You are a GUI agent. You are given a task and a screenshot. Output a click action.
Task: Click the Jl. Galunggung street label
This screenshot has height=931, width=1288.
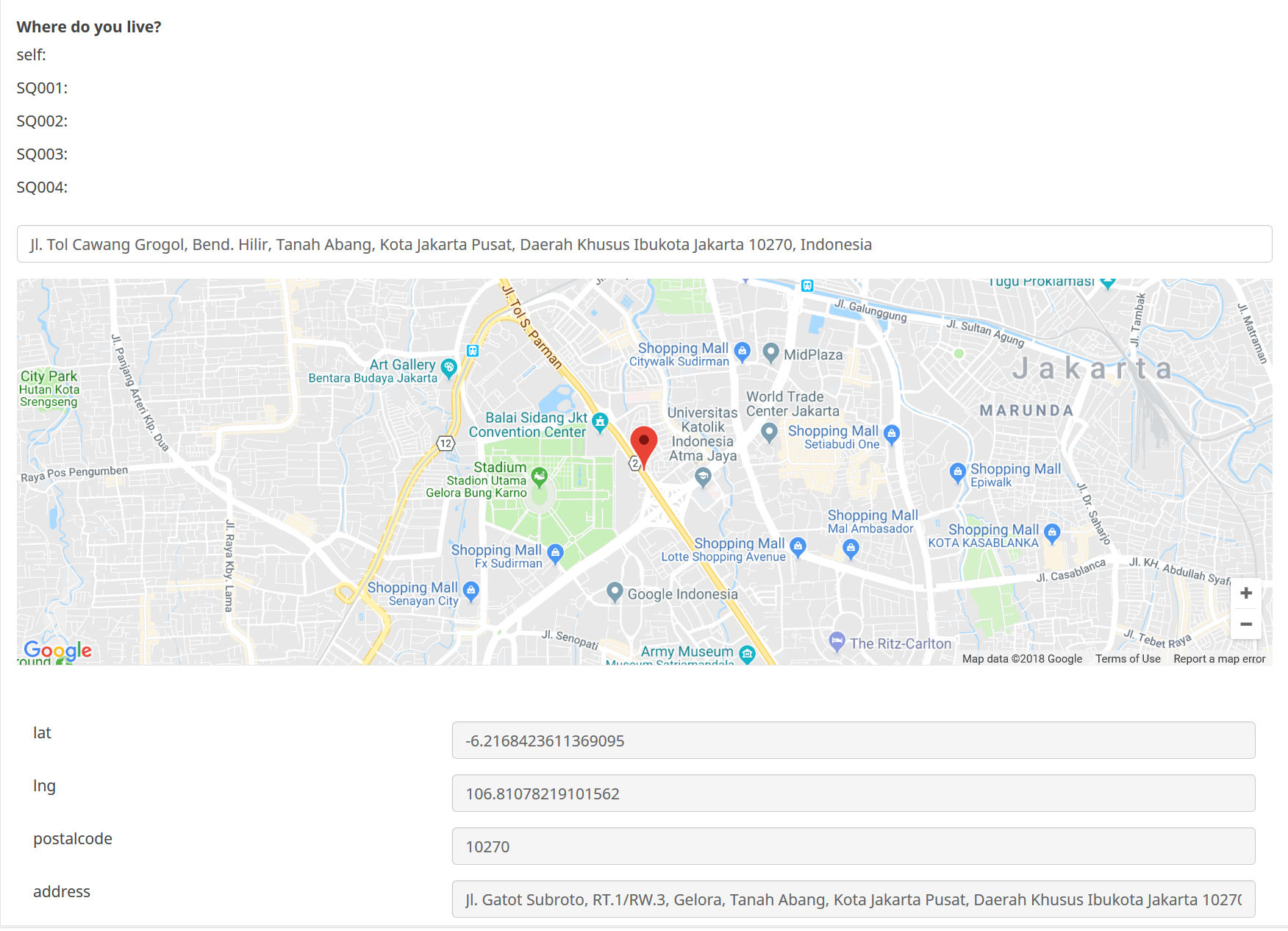click(x=870, y=310)
